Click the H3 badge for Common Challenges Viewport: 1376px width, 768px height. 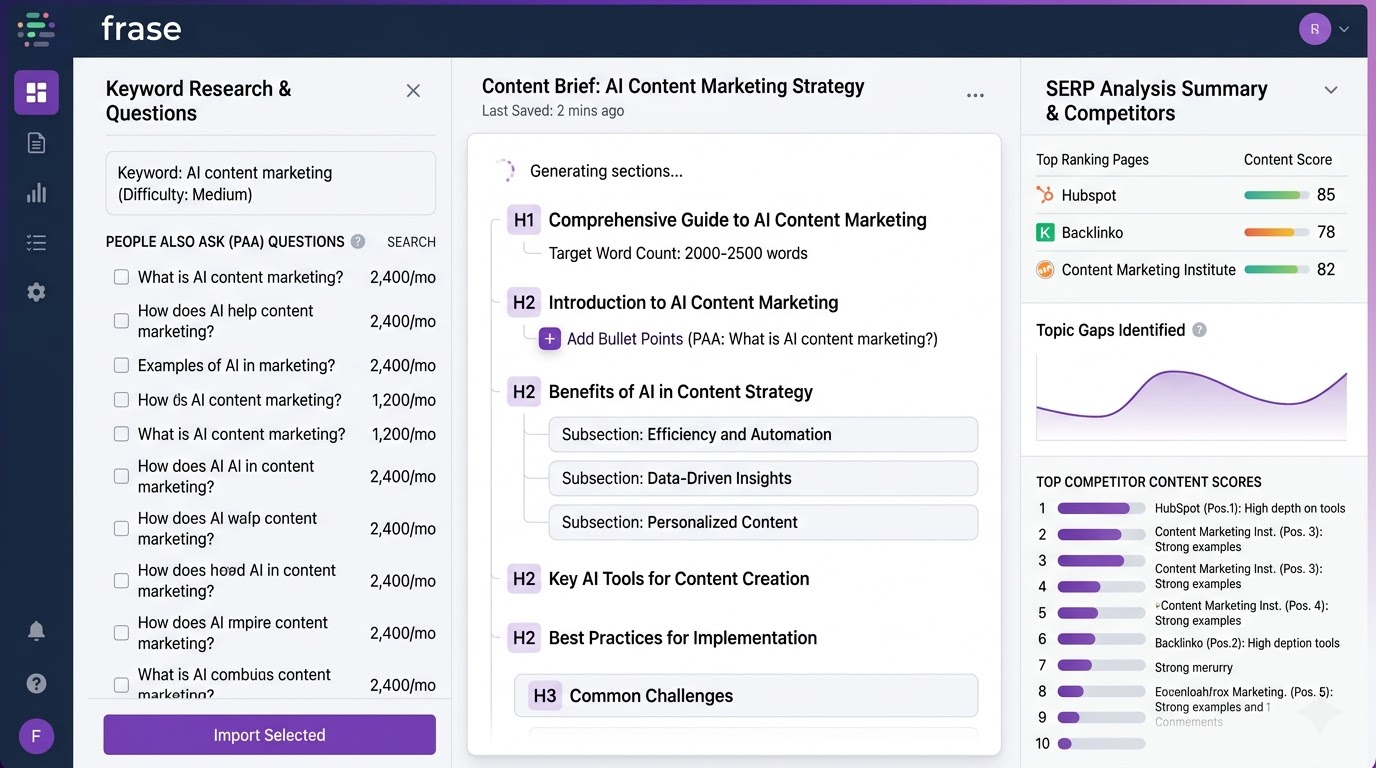pyautogui.click(x=545, y=696)
